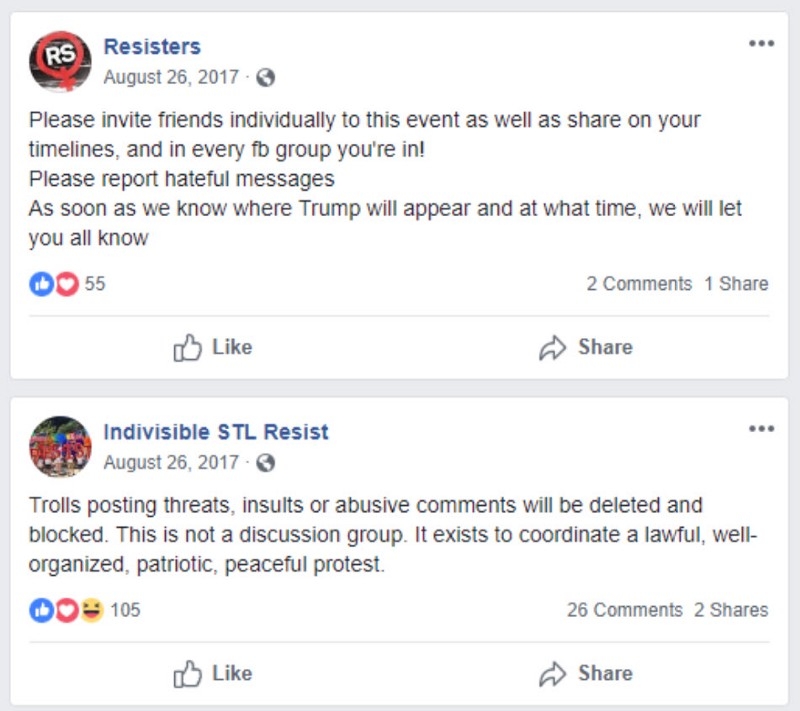Viewport: 800px width, 711px height.
Task: Click the haha reaction icon beside 105
Action: 91,610
